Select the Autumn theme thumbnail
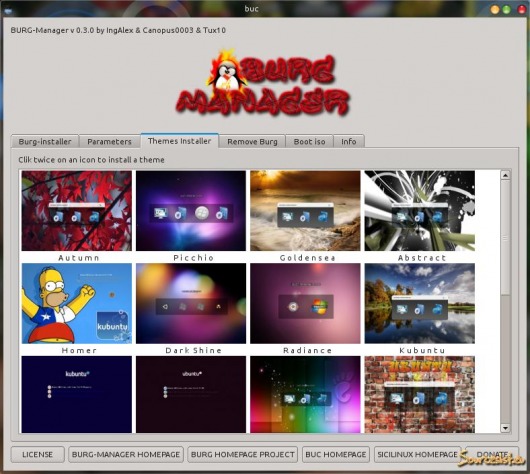The height and width of the screenshot is (474, 530). [77, 211]
